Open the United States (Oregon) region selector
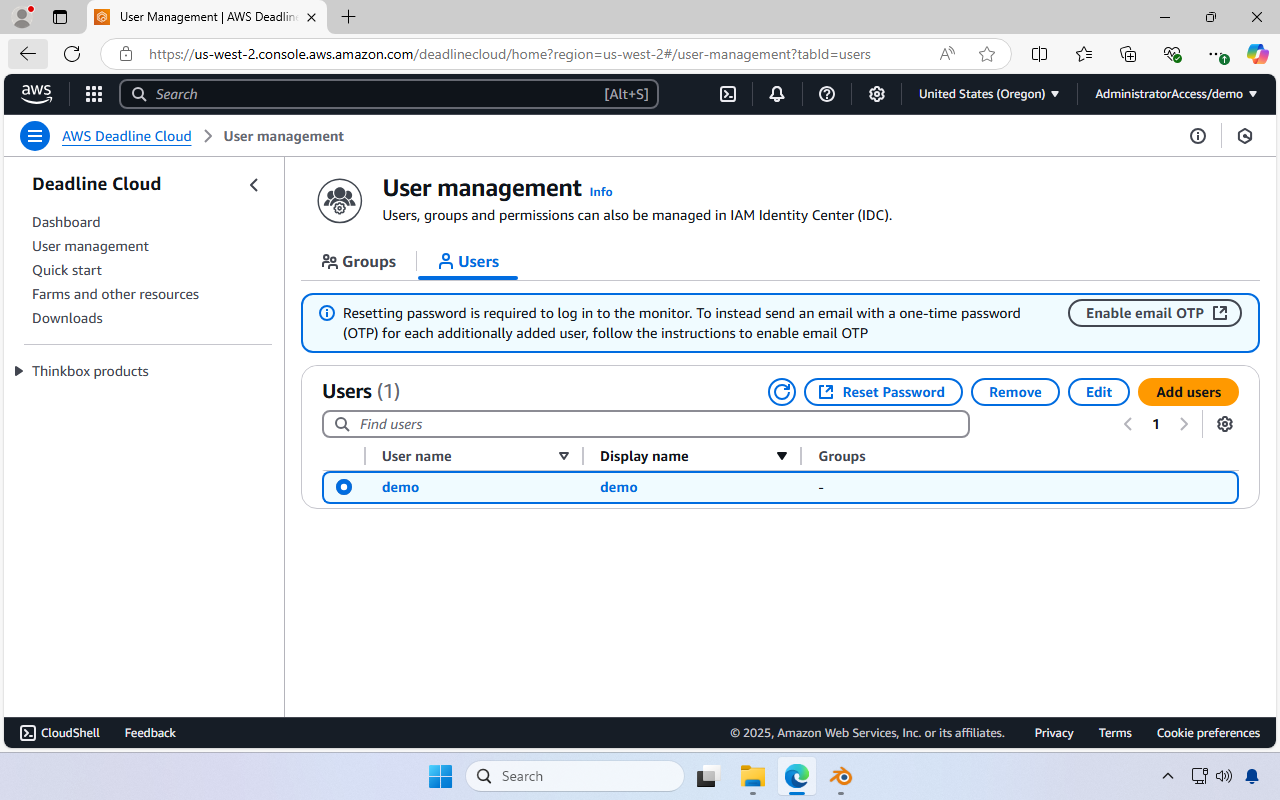The width and height of the screenshot is (1280, 800). click(x=989, y=93)
